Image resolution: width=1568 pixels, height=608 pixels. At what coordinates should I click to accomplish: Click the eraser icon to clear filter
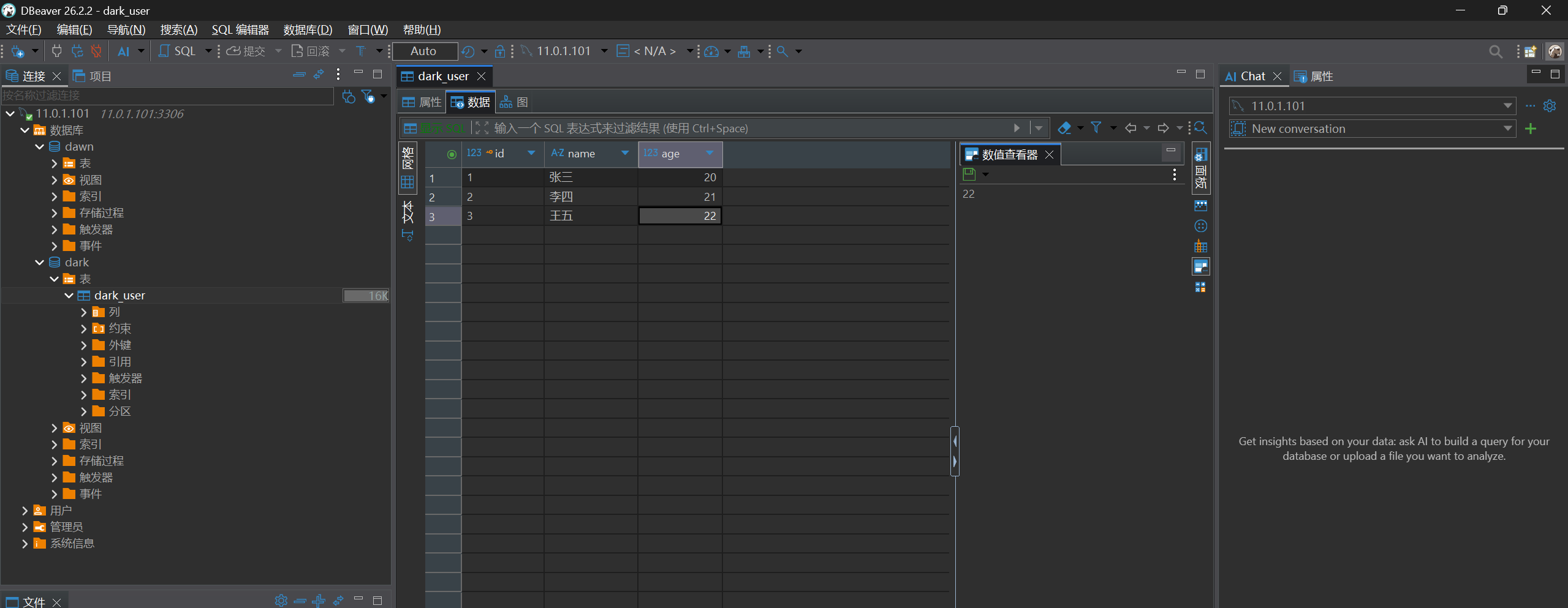(x=1064, y=128)
